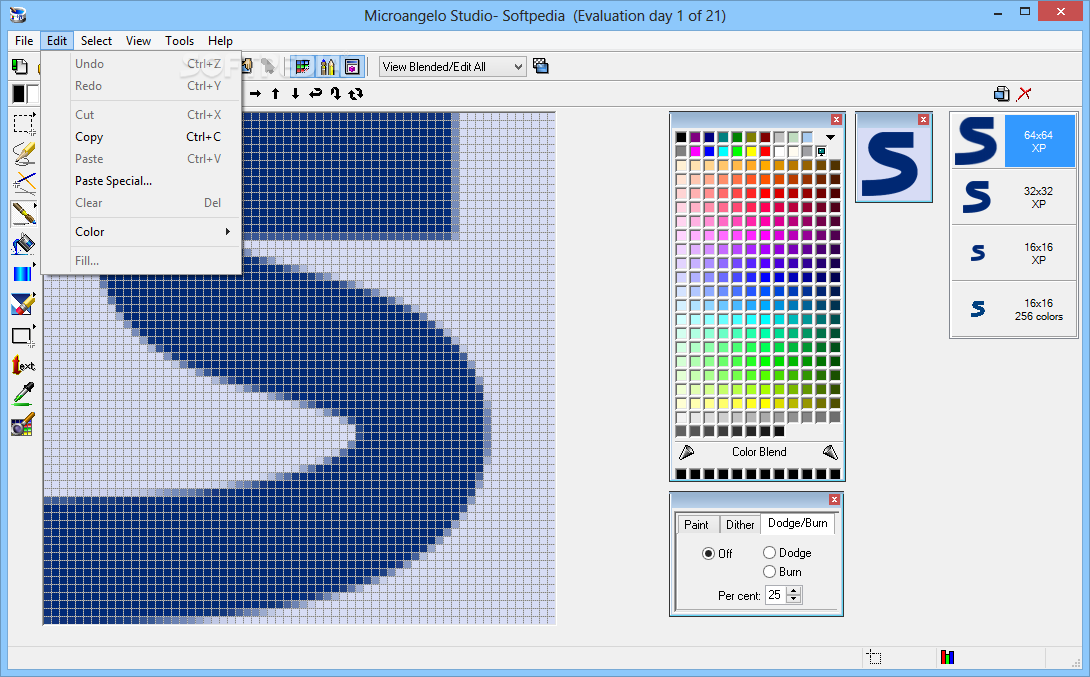The width and height of the screenshot is (1090, 677).
Task: Close the Dodge/Burn options panel
Action: pyautogui.click(x=835, y=500)
